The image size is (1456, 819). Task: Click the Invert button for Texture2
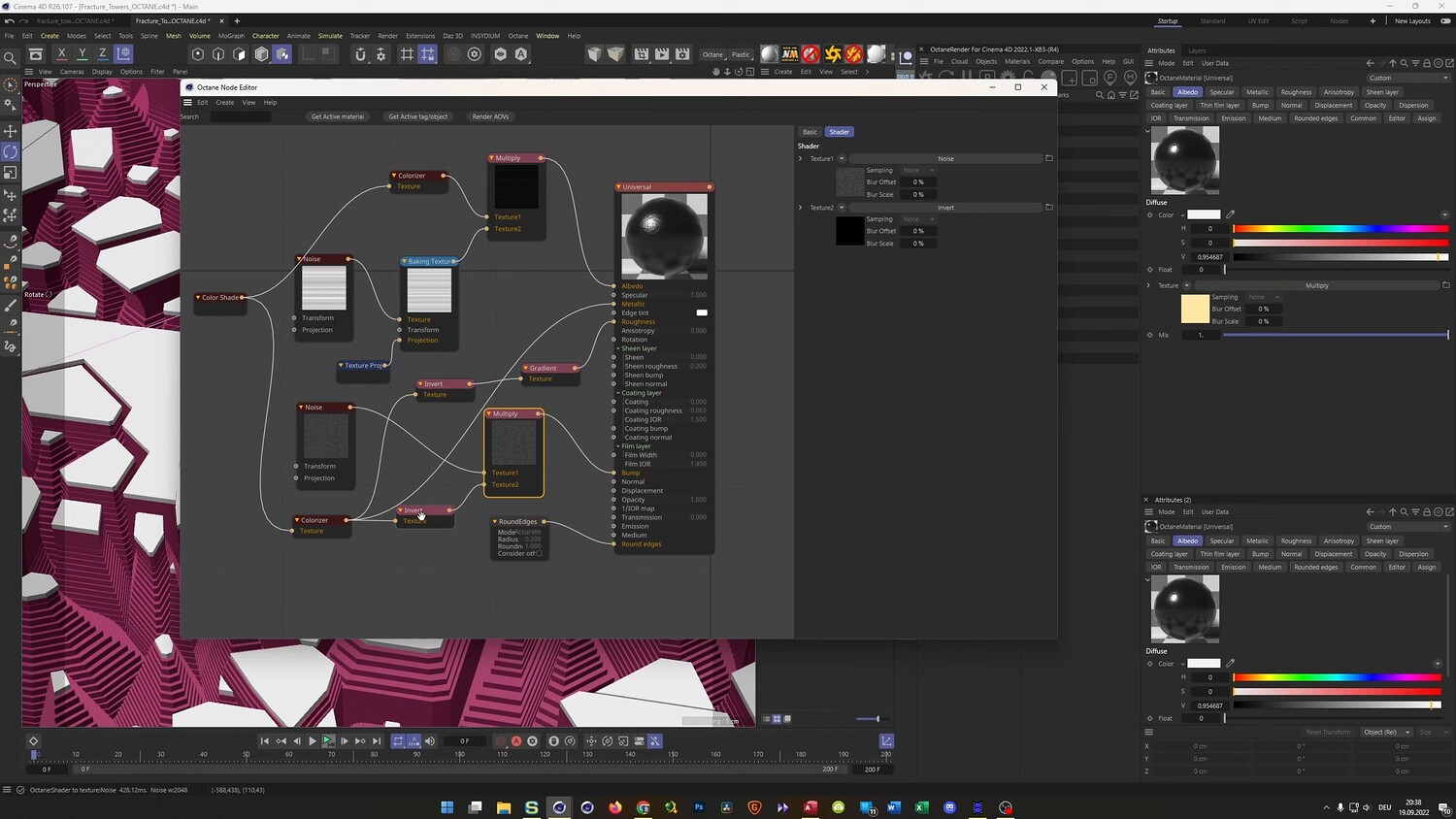pyautogui.click(x=945, y=207)
